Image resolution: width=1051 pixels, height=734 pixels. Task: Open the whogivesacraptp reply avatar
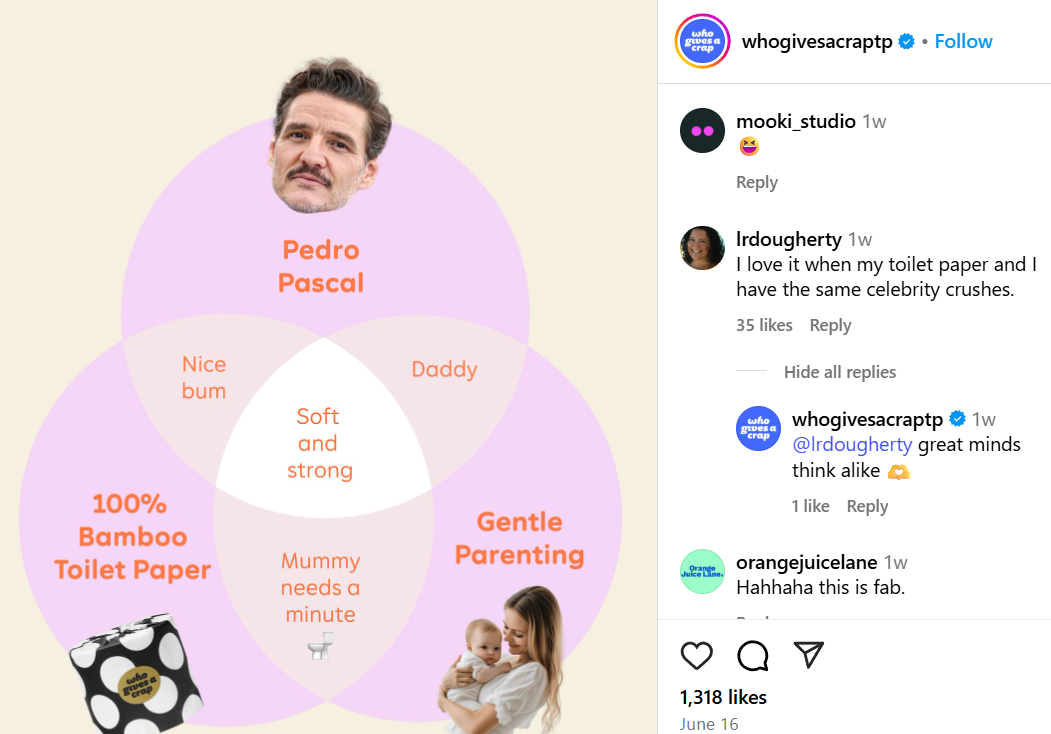pyautogui.click(x=759, y=428)
